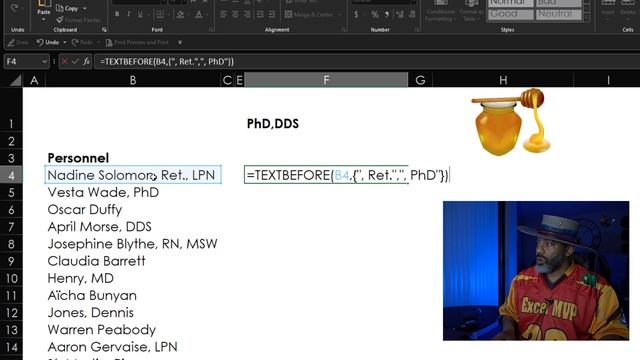Select the Format Painter tool
Viewport: 640px width, 360px height.
click(78, 20)
